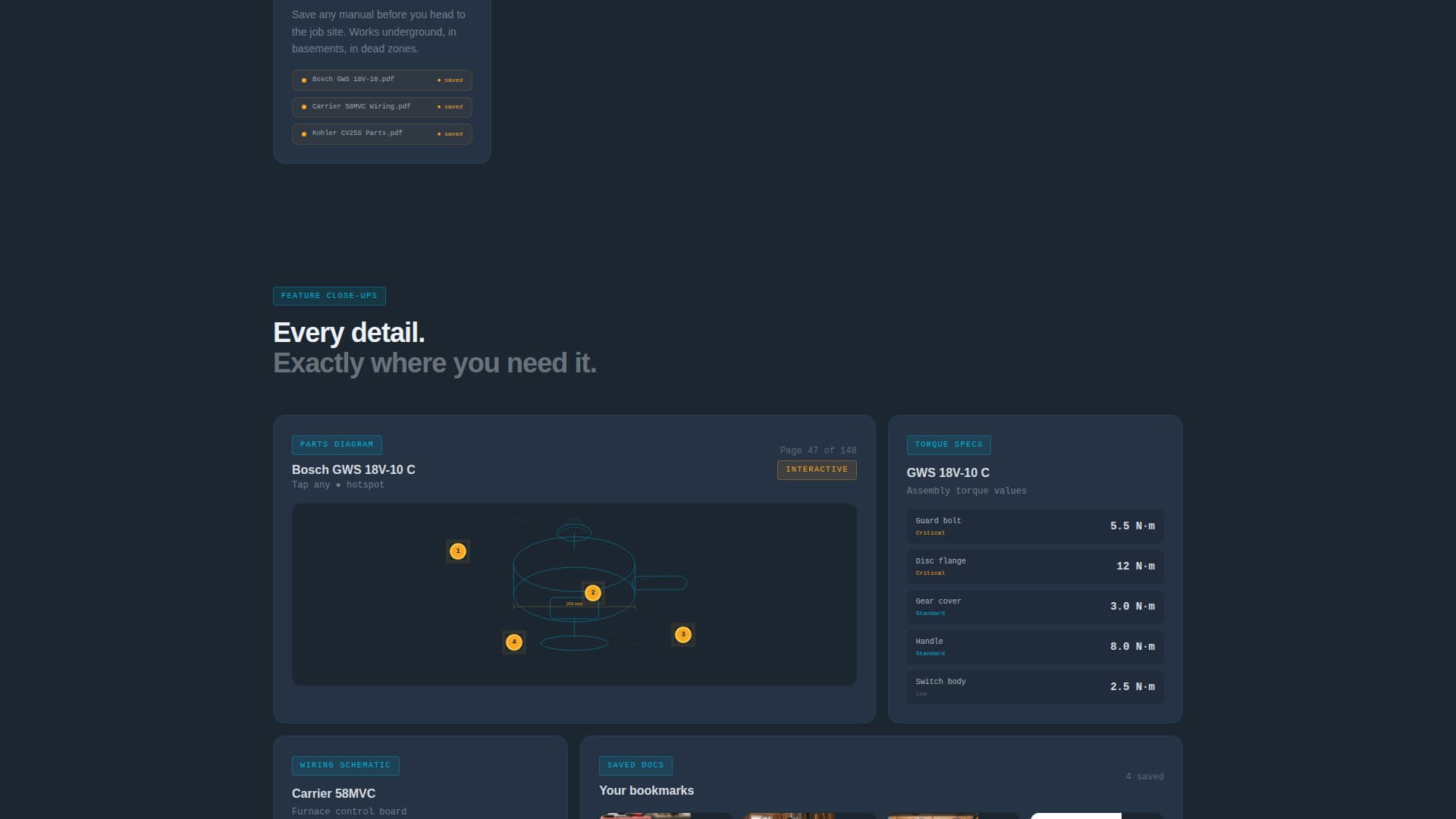Viewport: 1456px width, 819px height.
Task: Click the 5.5 N·m value
Action: tap(1132, 526)
